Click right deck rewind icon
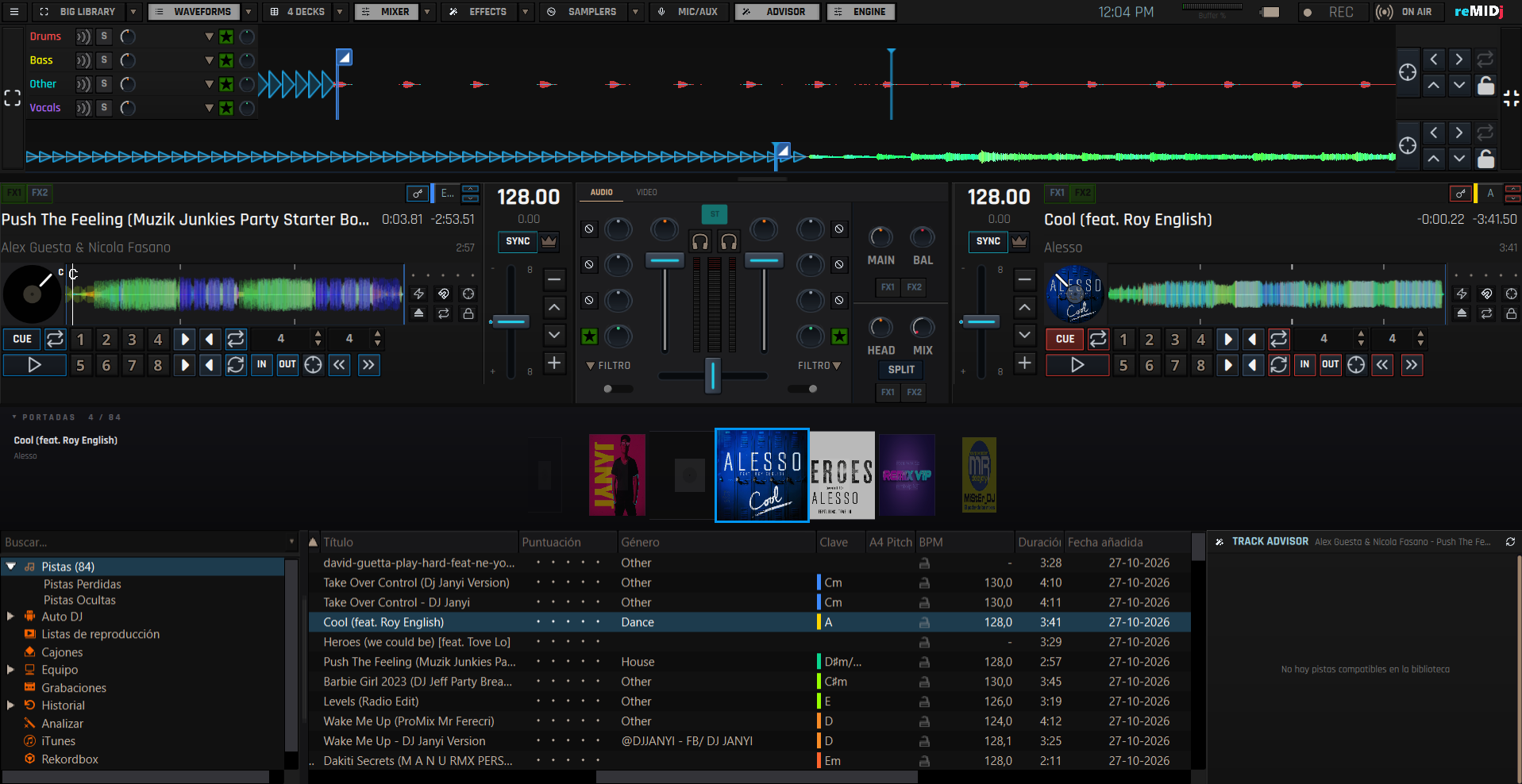1522x784 pixels. (1382, 365)
